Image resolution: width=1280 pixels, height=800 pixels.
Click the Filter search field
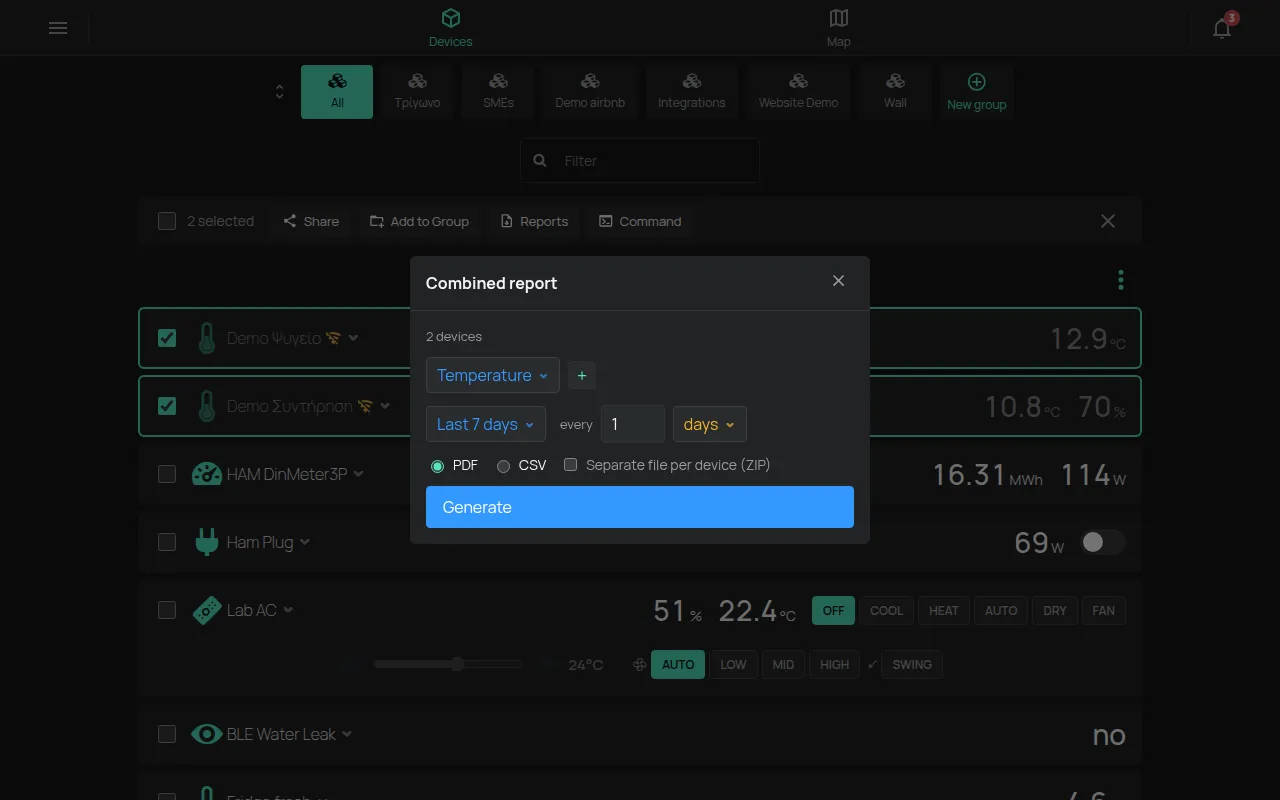tap(640, 160)
